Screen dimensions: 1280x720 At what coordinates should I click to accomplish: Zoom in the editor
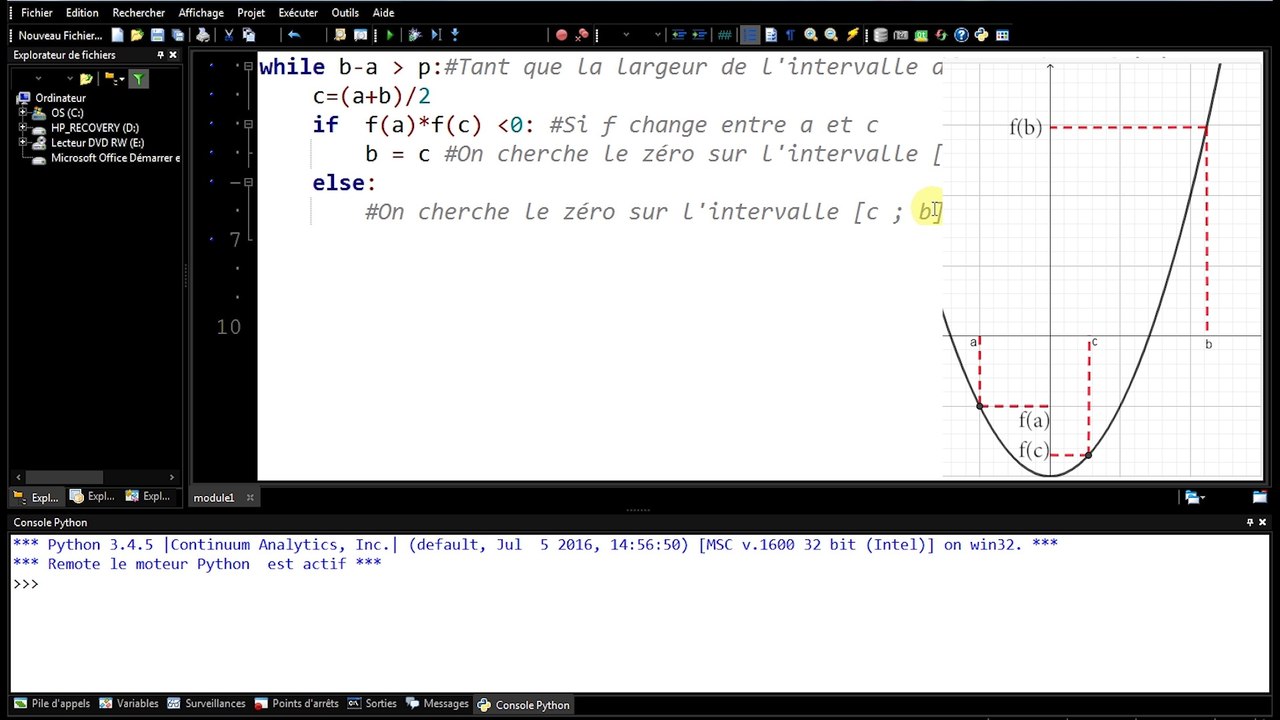[x=811, y=35]
